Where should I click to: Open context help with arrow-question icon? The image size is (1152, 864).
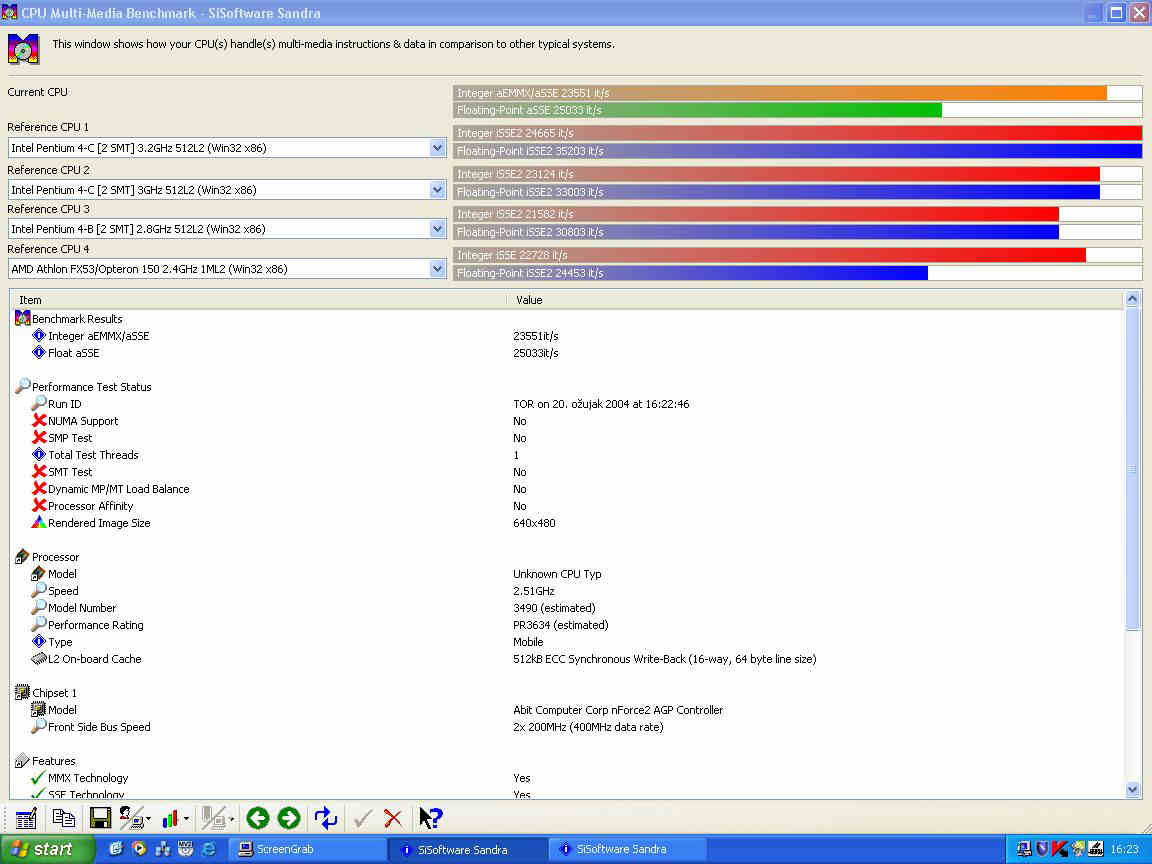coord(430,818)
